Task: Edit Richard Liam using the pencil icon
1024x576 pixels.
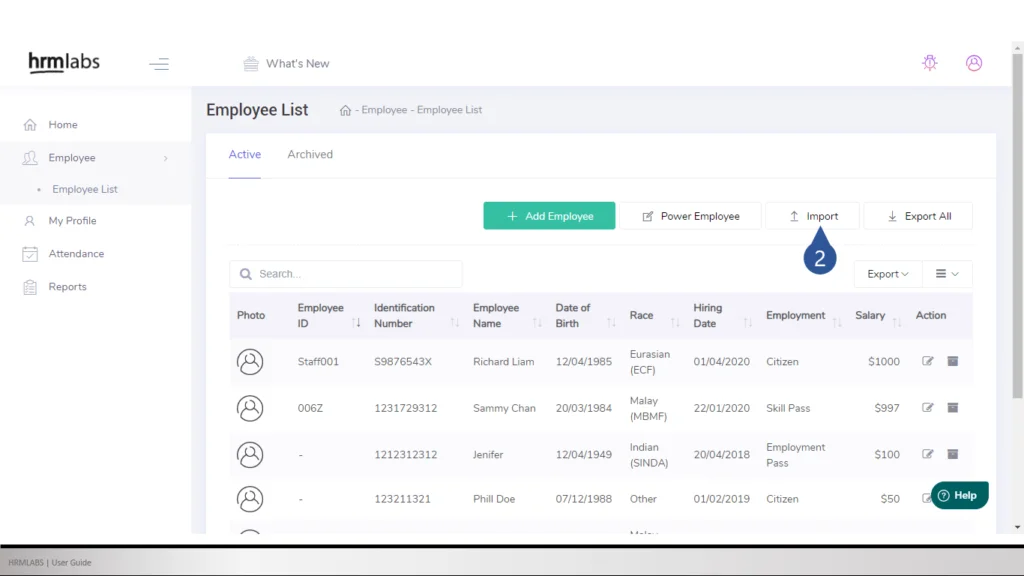Action: pyautogui.click(x=928, y=361)
